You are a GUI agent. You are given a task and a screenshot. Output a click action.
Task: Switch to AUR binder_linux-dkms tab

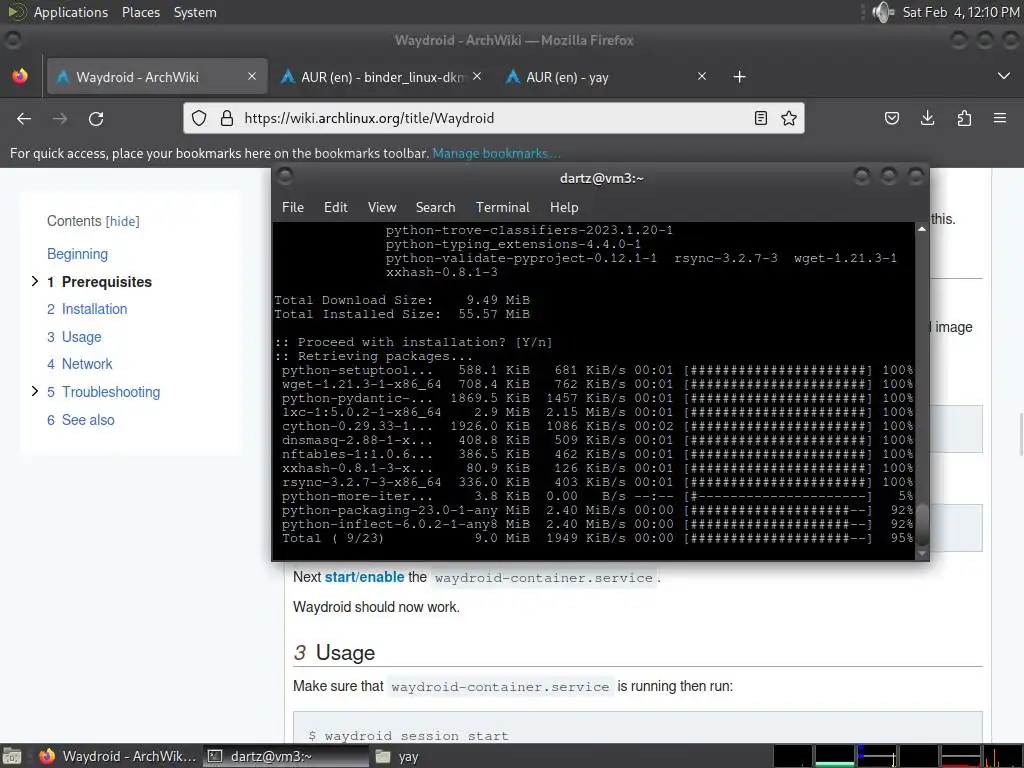click(382, 77)
